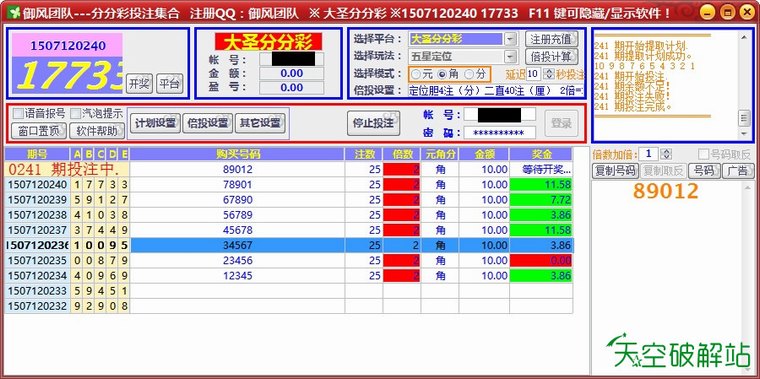The width and height of the screenshot is (760, 379).
Task: Expand the 选择玩法 dropdown
Action: click(x=511, y=57)
